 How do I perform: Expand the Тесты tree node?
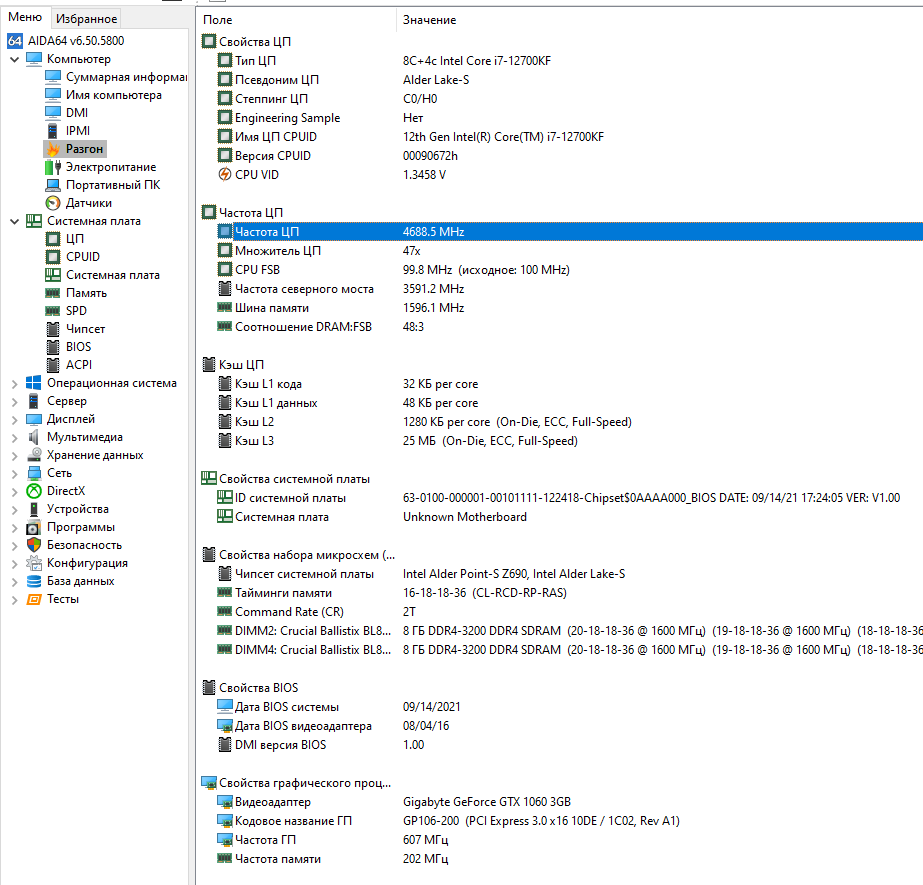click(x=15, y=600)
